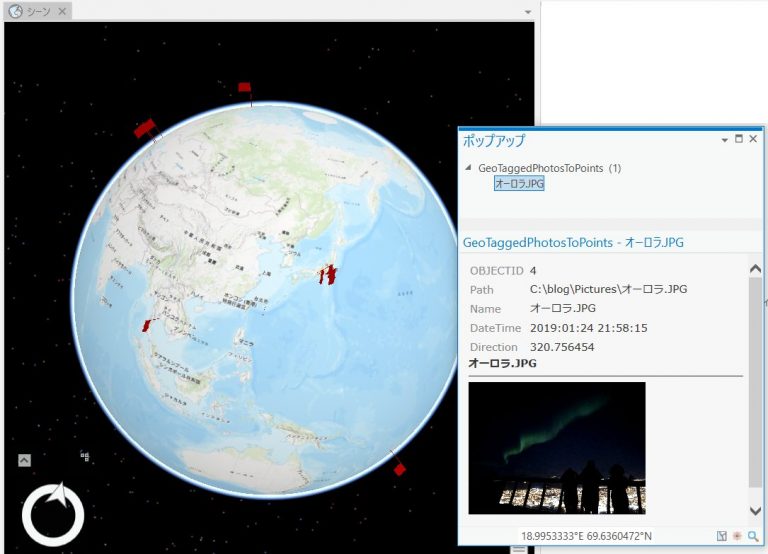Click DateTime value 2019:01:24 21:58:15

pos(588,328)
